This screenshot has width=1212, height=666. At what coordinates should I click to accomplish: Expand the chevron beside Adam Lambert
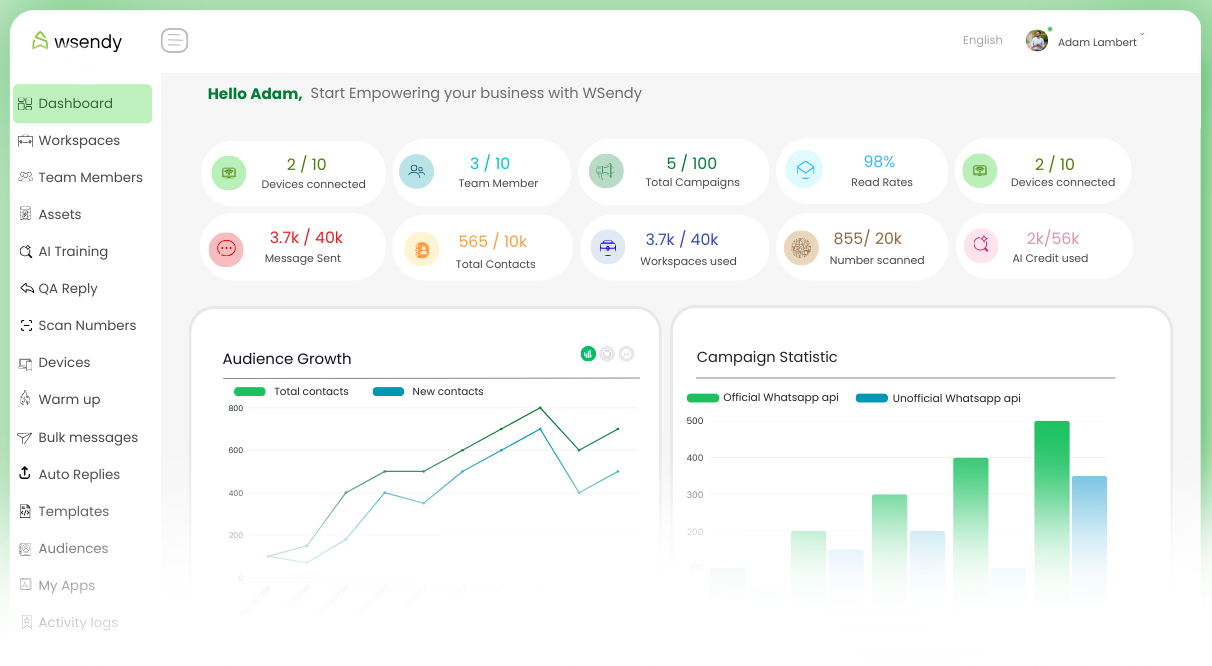(x=1142, y=35)
